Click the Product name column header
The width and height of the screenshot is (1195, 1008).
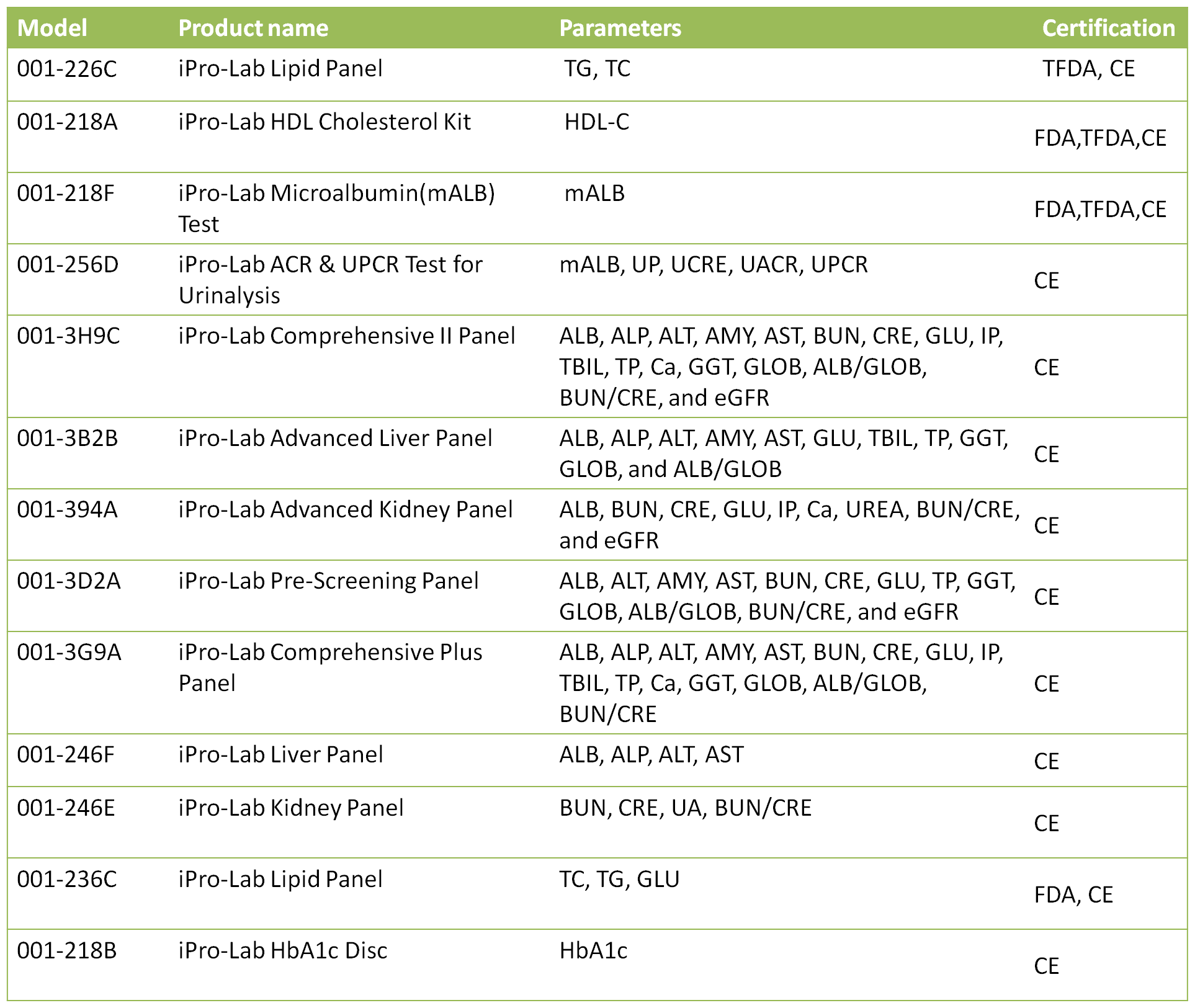(253, 28)
